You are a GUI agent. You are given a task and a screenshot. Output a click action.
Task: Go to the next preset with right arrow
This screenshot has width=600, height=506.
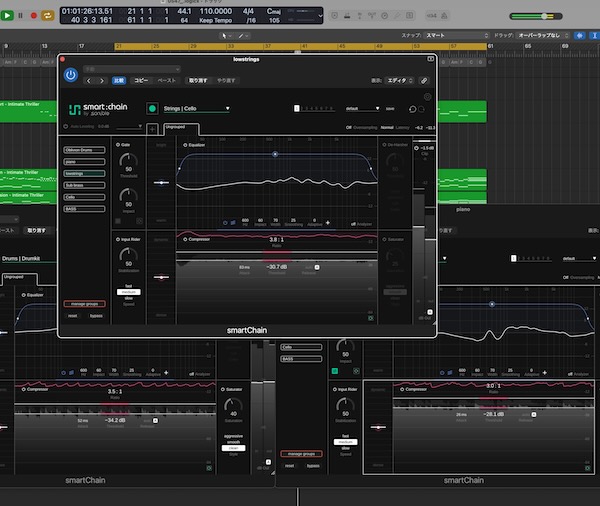(x=102, y=81)
